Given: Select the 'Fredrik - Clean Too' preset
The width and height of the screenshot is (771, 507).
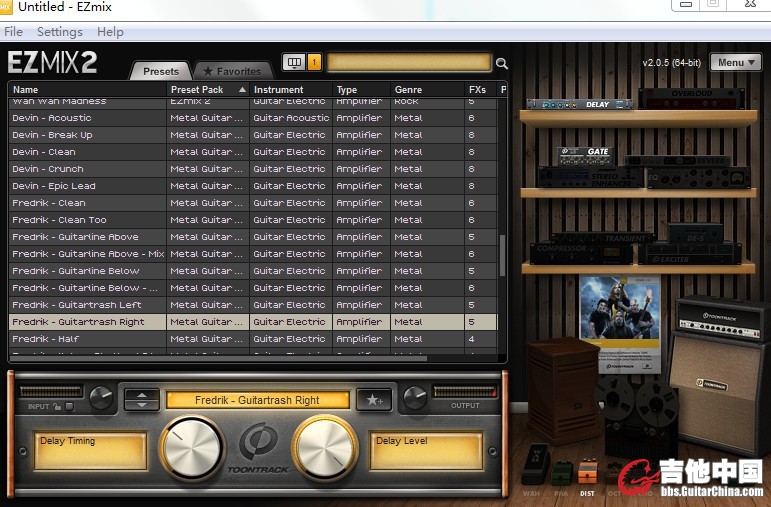Looking at the screenshot, I should pos(253,220).
